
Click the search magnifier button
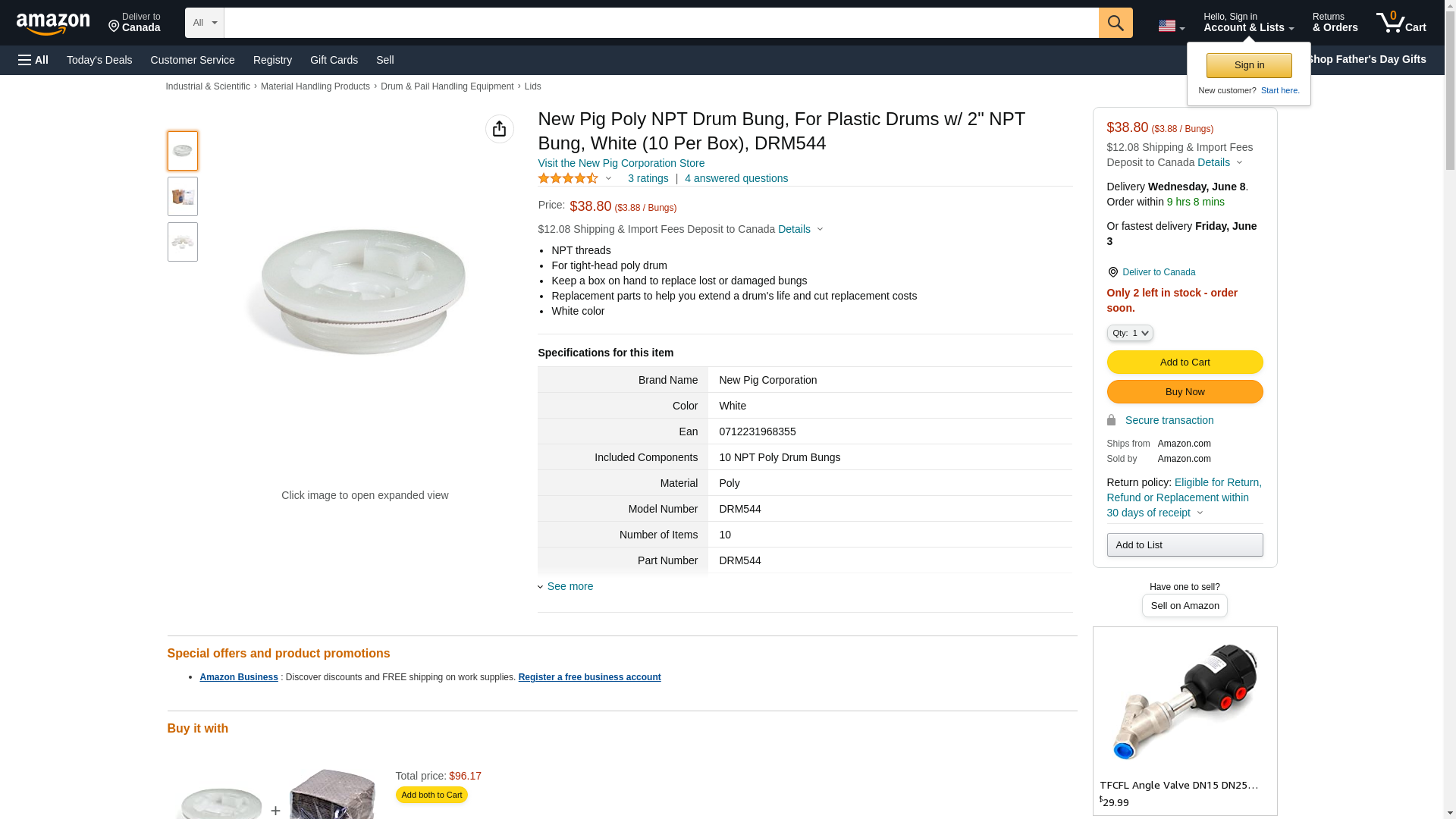1115,23
